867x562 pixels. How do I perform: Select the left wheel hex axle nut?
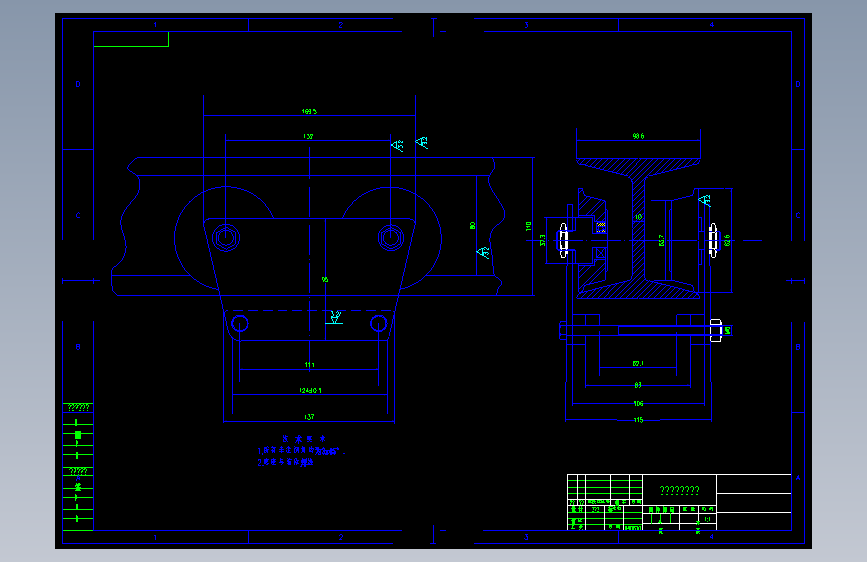[226, 238]
